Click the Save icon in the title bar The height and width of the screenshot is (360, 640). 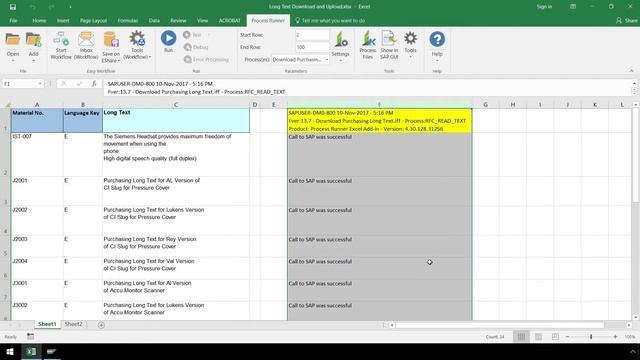coord(13,7)
